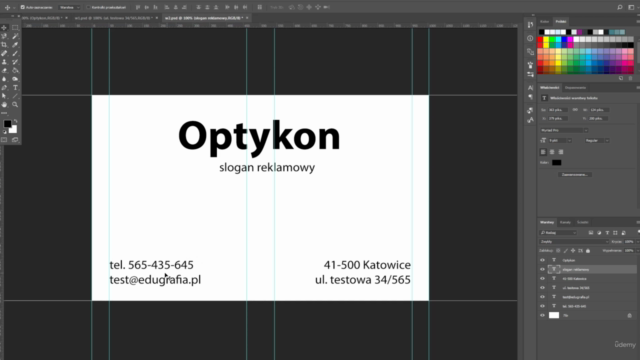Image resolution: width=640 pixels, height=360 pixels.
Task: Left-align text in Properties panel
Action: coord(543,152)
